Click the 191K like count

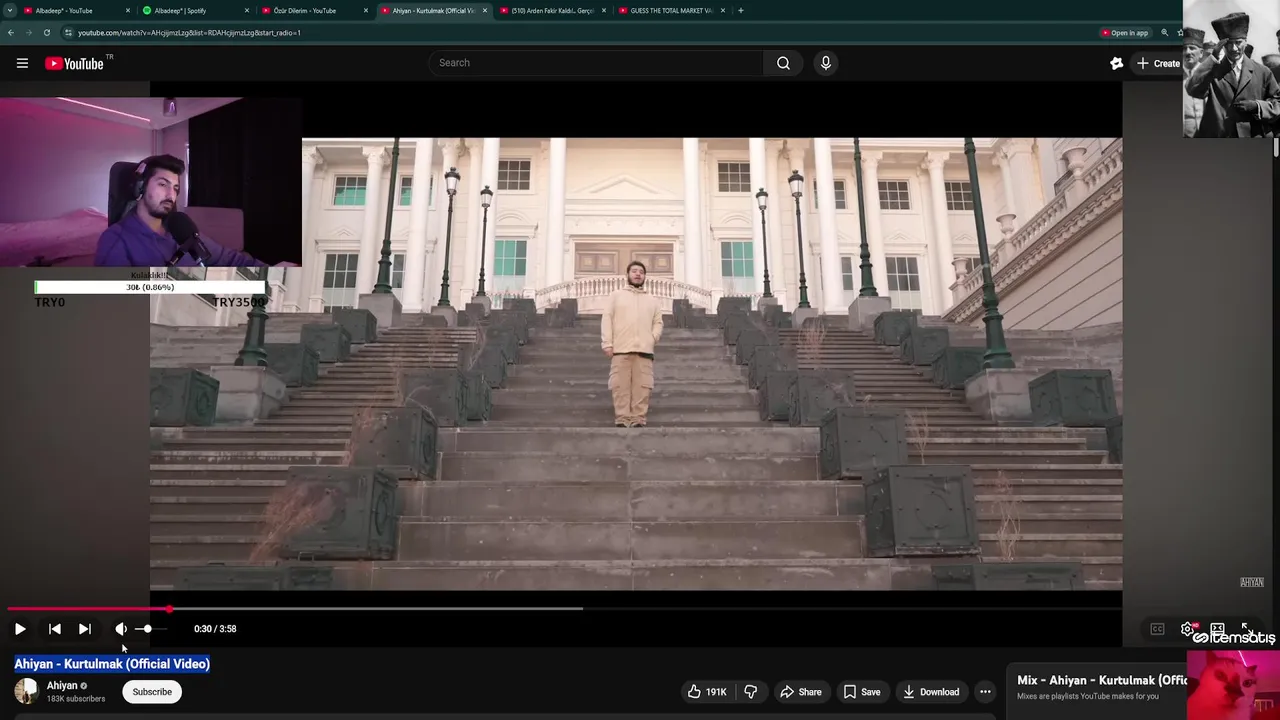pyautogui.click(x=716, y=692)
